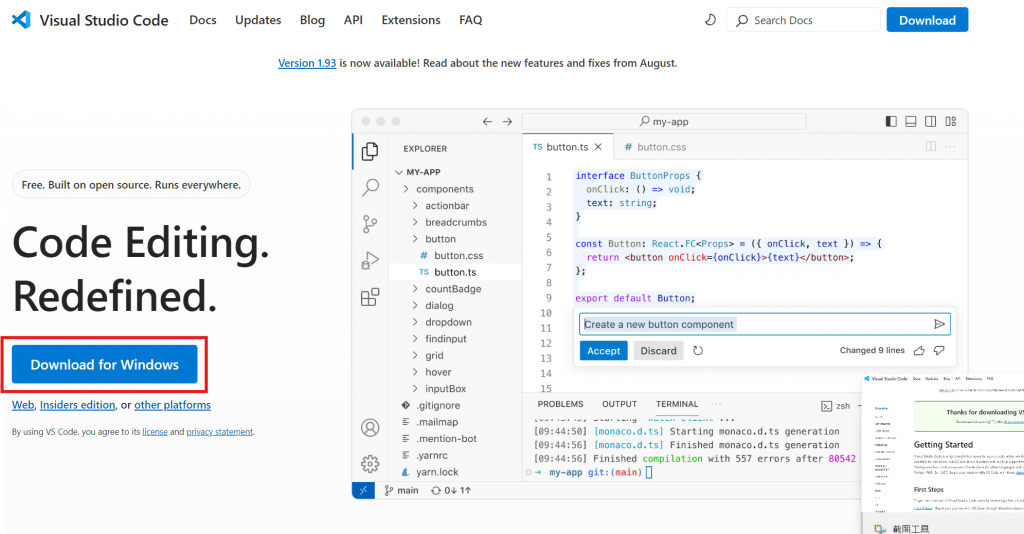Expand the actionbar folder
This screenshot has height=534, width=1024.
415,206
